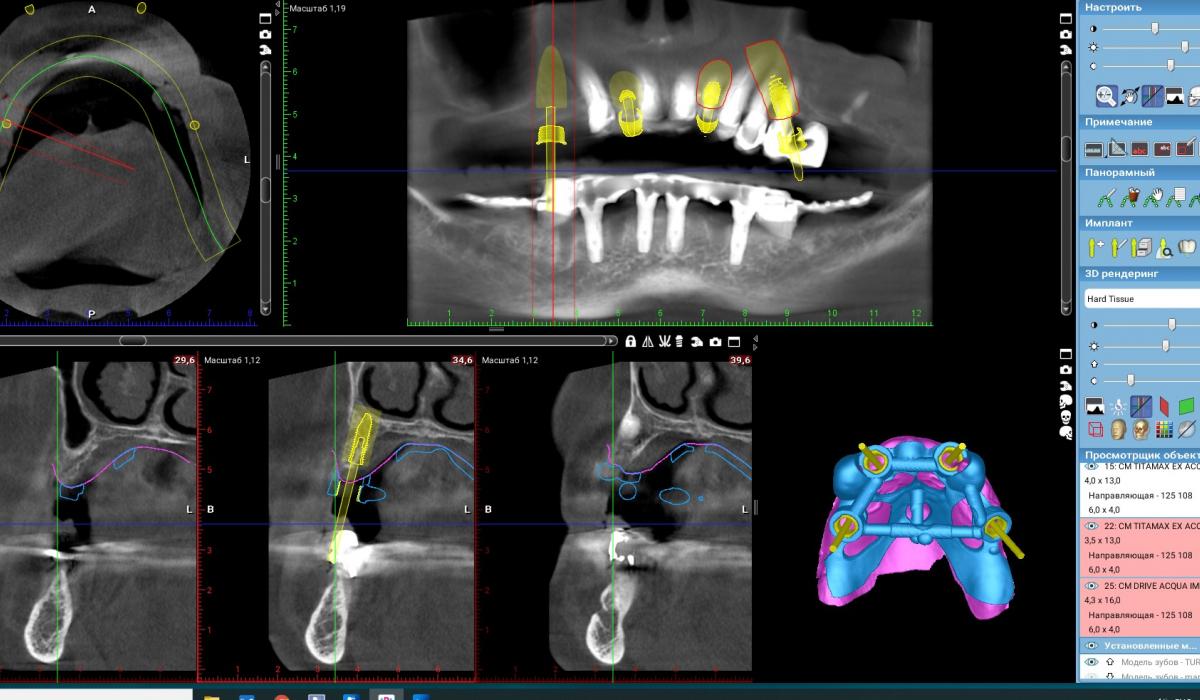Click the add implant icon
This screenshot has height=700, width=1200.
pyautogui.click(x=1095, y=248)
